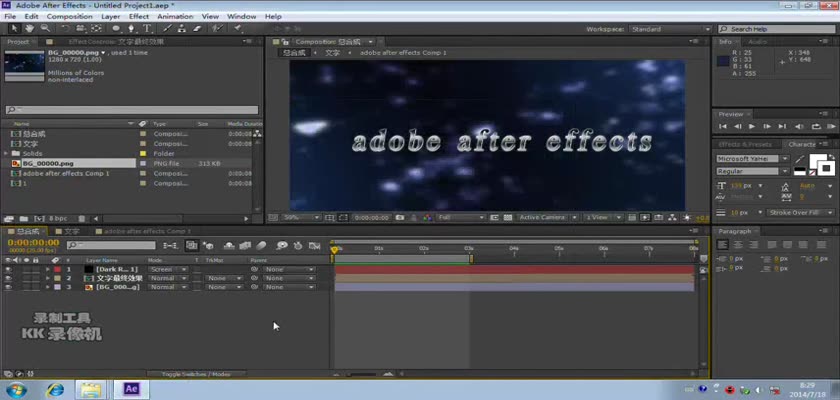The height and width of the screenshot is (400, 840).
Task: Select the Pen tool
Action: [131, 29]
